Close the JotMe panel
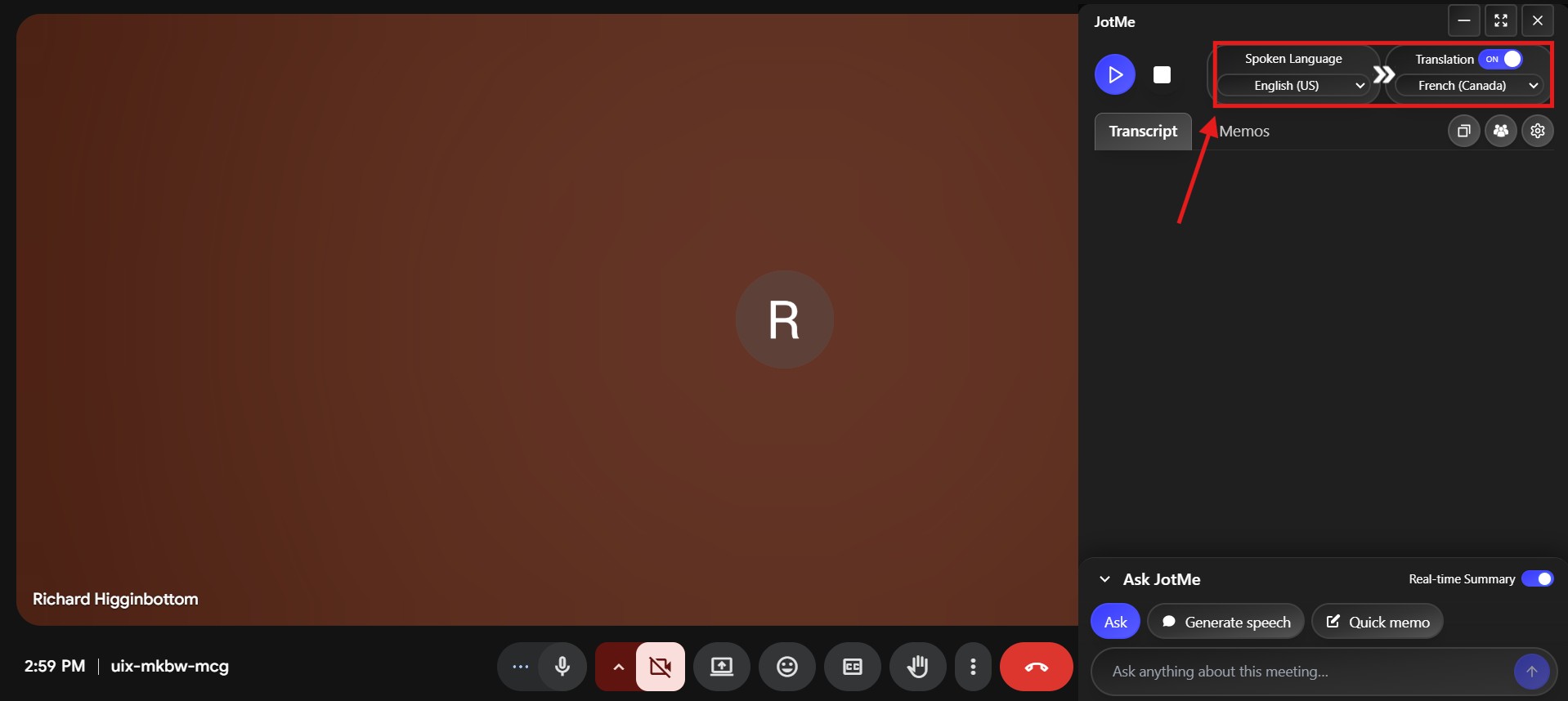This screenshot has width=1568, height=701. click(1537, 20)
